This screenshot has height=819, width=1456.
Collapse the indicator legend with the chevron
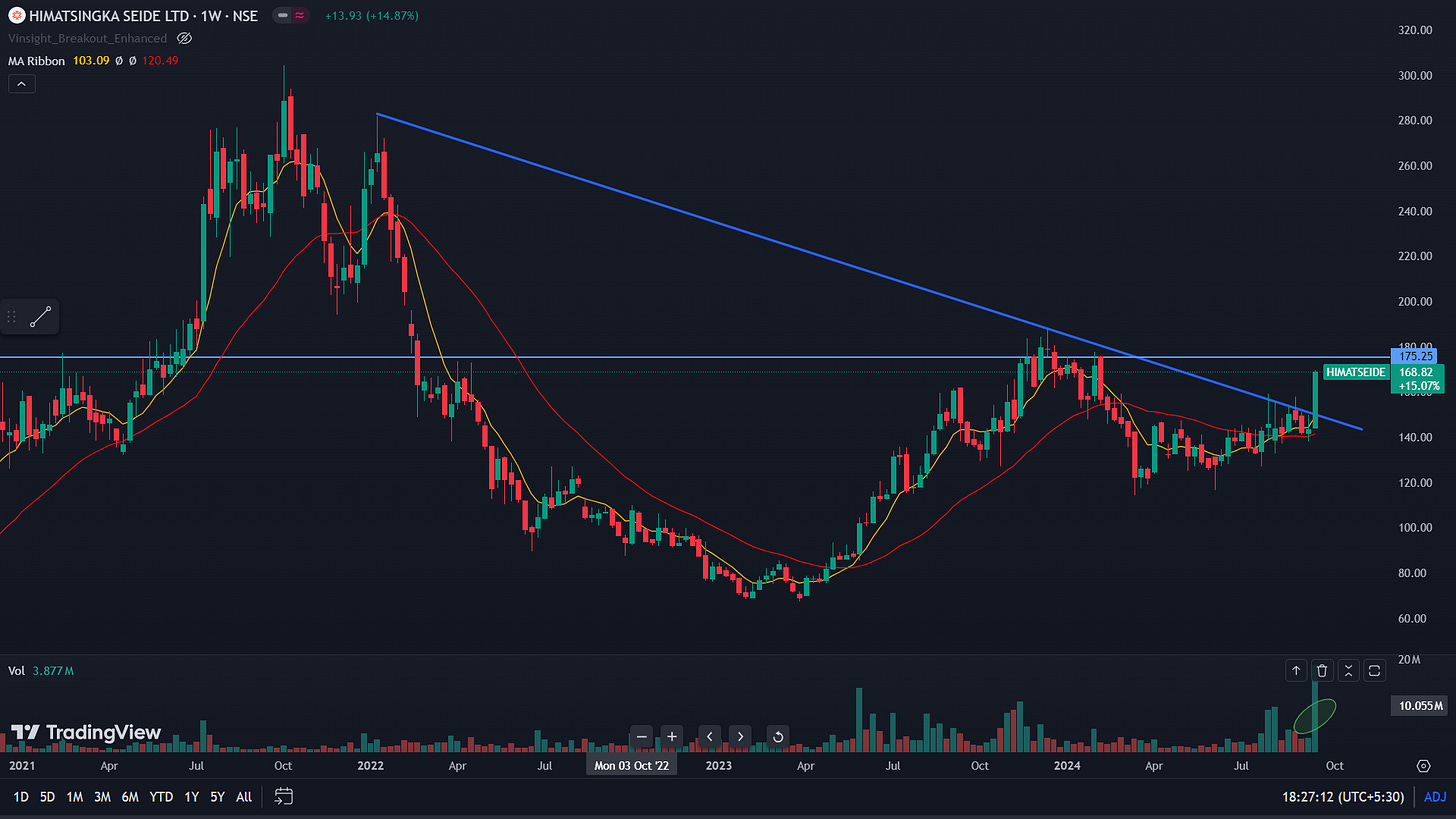pos(22,84)
